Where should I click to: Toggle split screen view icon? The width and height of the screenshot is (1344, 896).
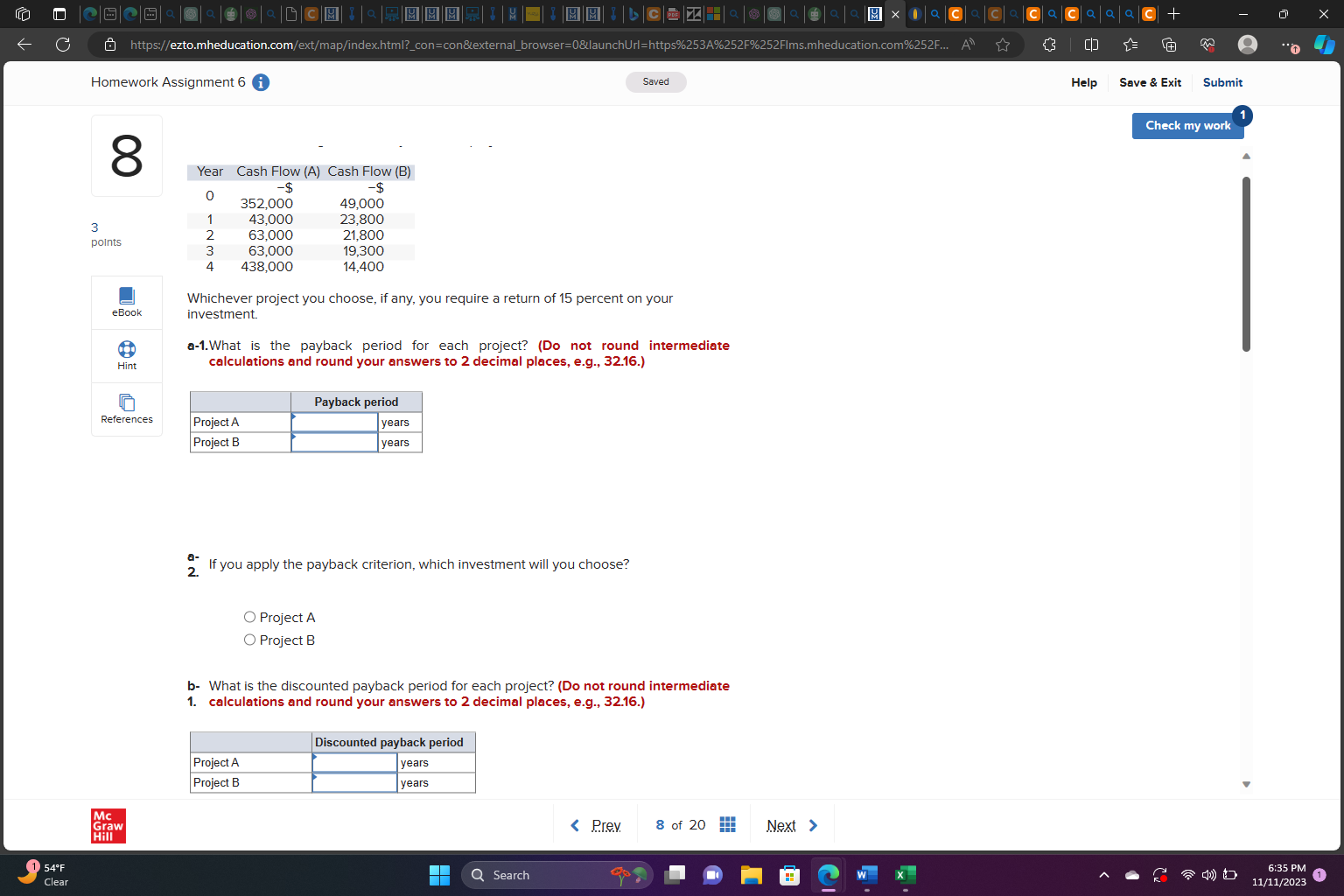tap(1091, 45)
